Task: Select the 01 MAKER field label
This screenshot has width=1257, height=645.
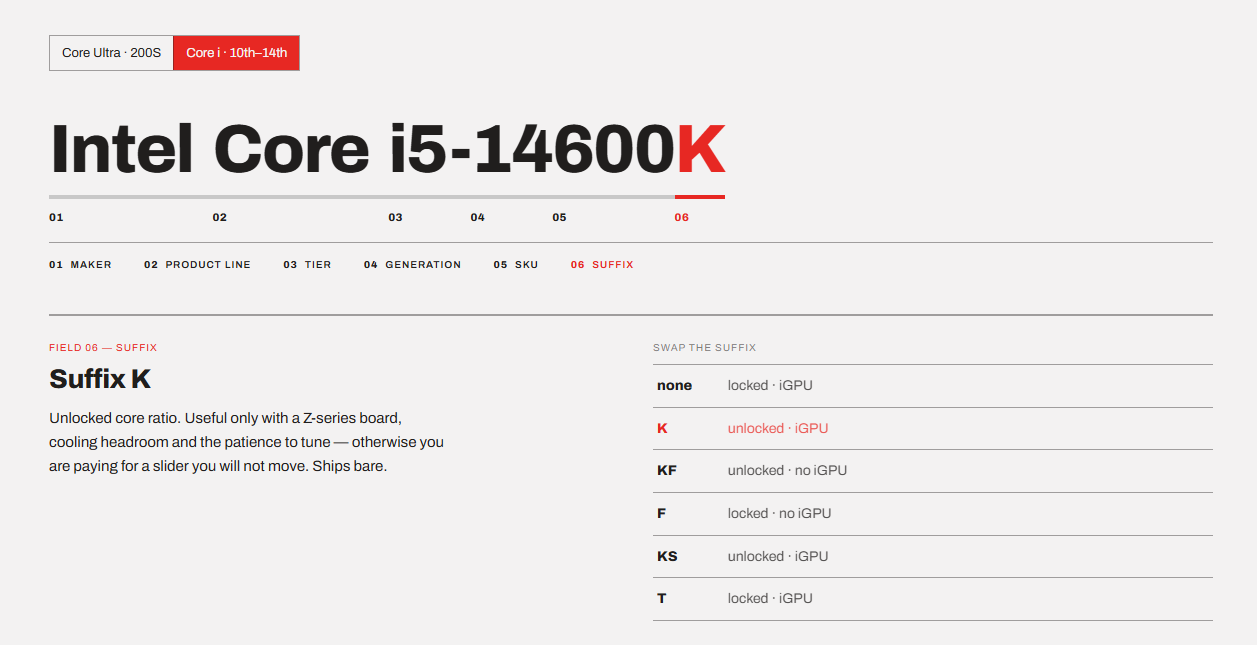Action: click(x=80, y=265)
